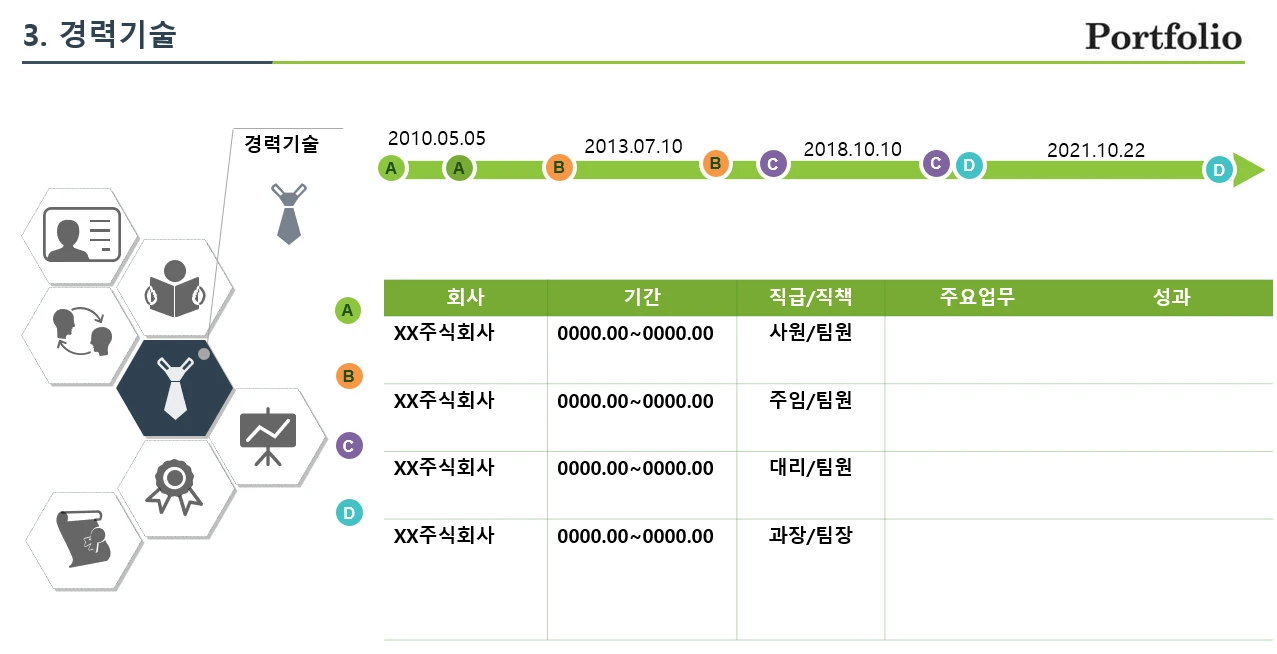Click the purple C circle beside the table

pos(348,446)
